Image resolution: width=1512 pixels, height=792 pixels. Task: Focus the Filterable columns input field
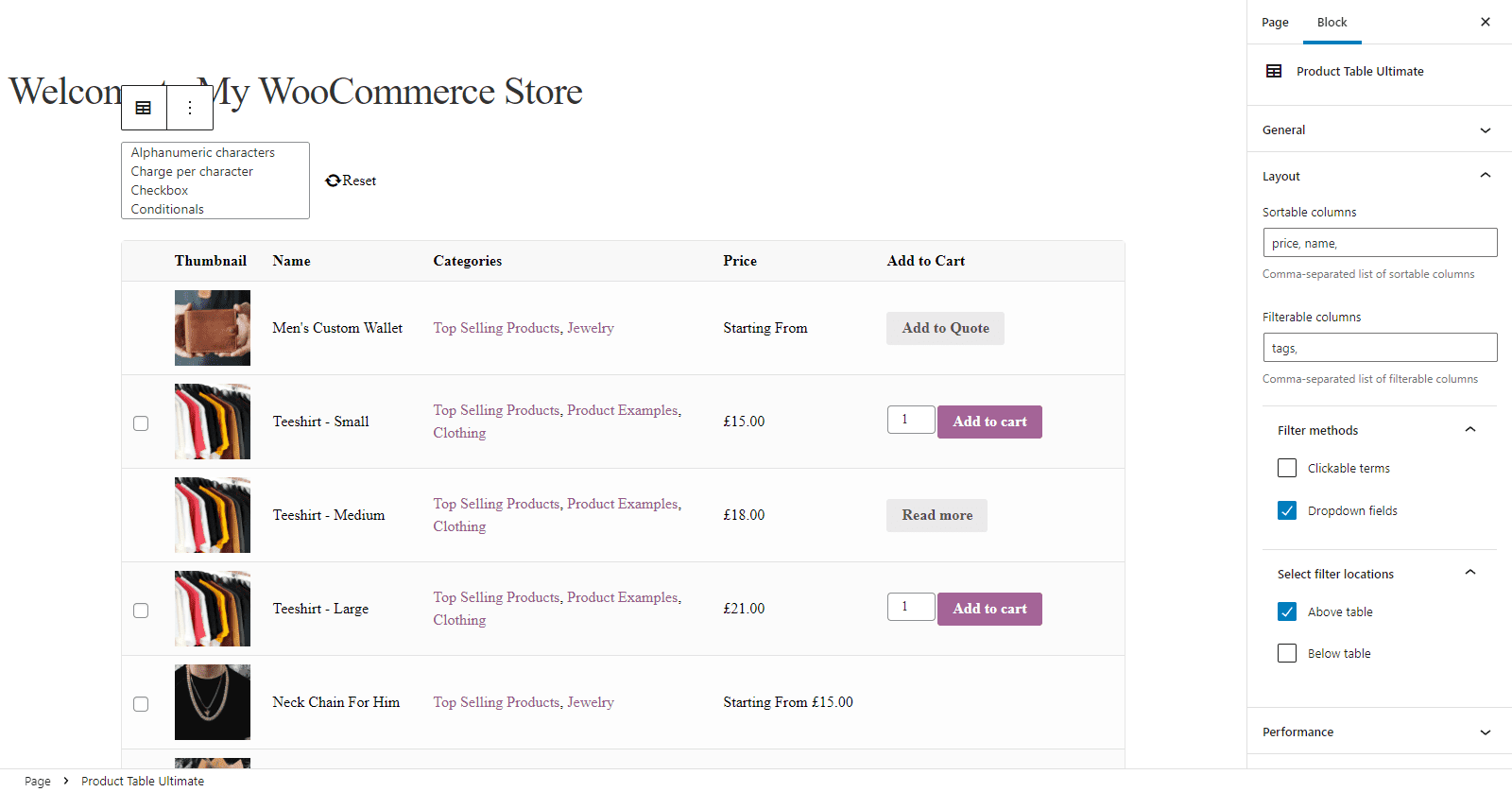pyautogui.click(x=1380, y=348)
